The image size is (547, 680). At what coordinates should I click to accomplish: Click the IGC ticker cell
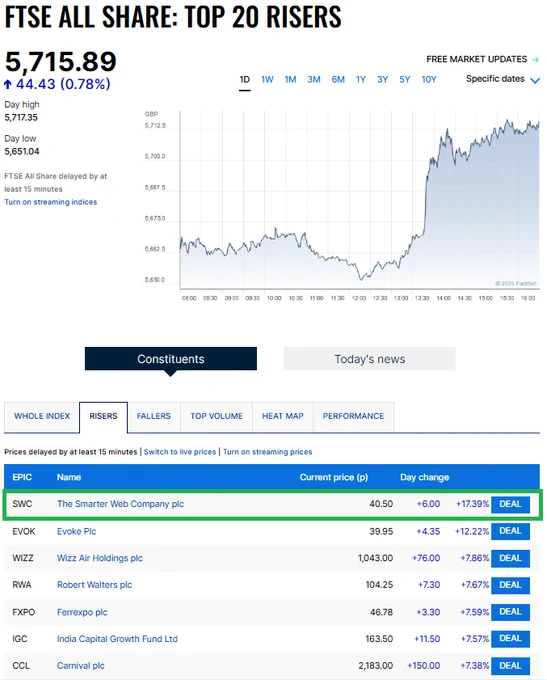point(20,639)
